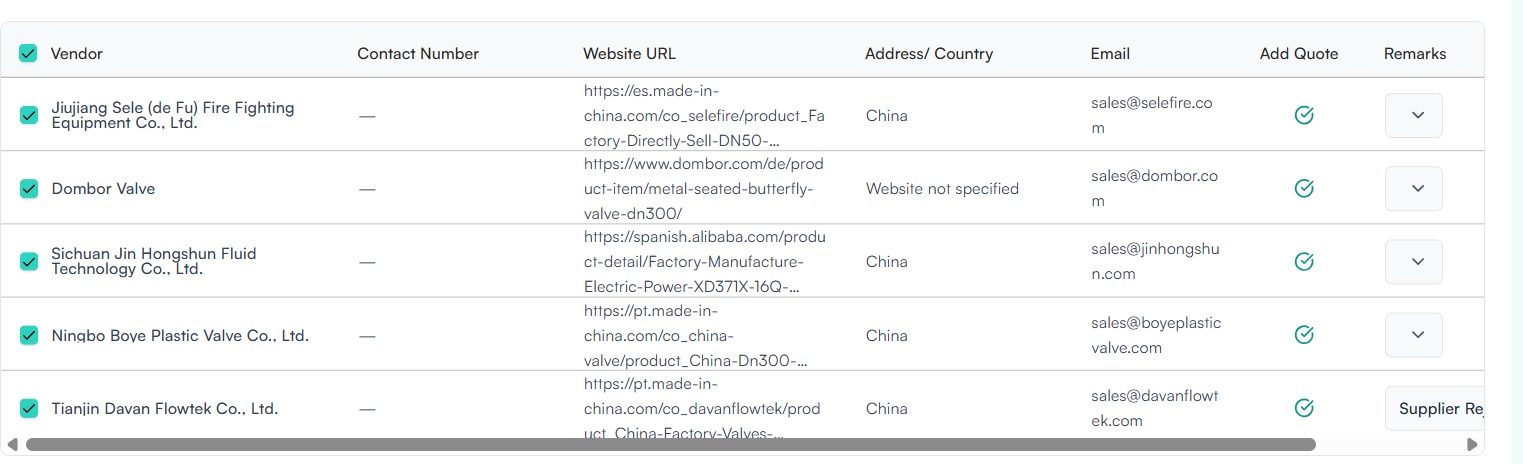The width and height of the screenshot is (1523, 464).
Task: Click Add Quote icon for Dombor Valve
Action: [1303, 188]
